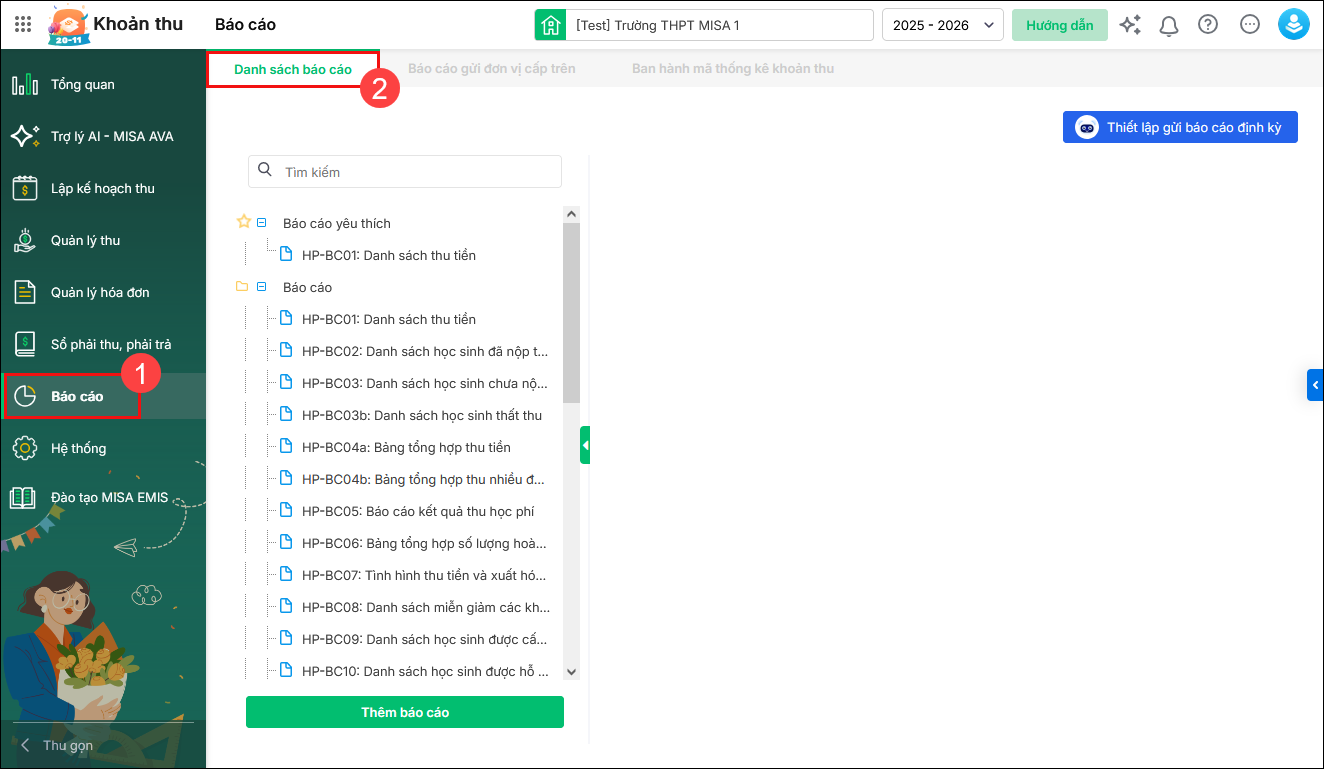Click document icon of HP-BC05 report
Screen dimensions: 1324x769
[x=286, y=510]
